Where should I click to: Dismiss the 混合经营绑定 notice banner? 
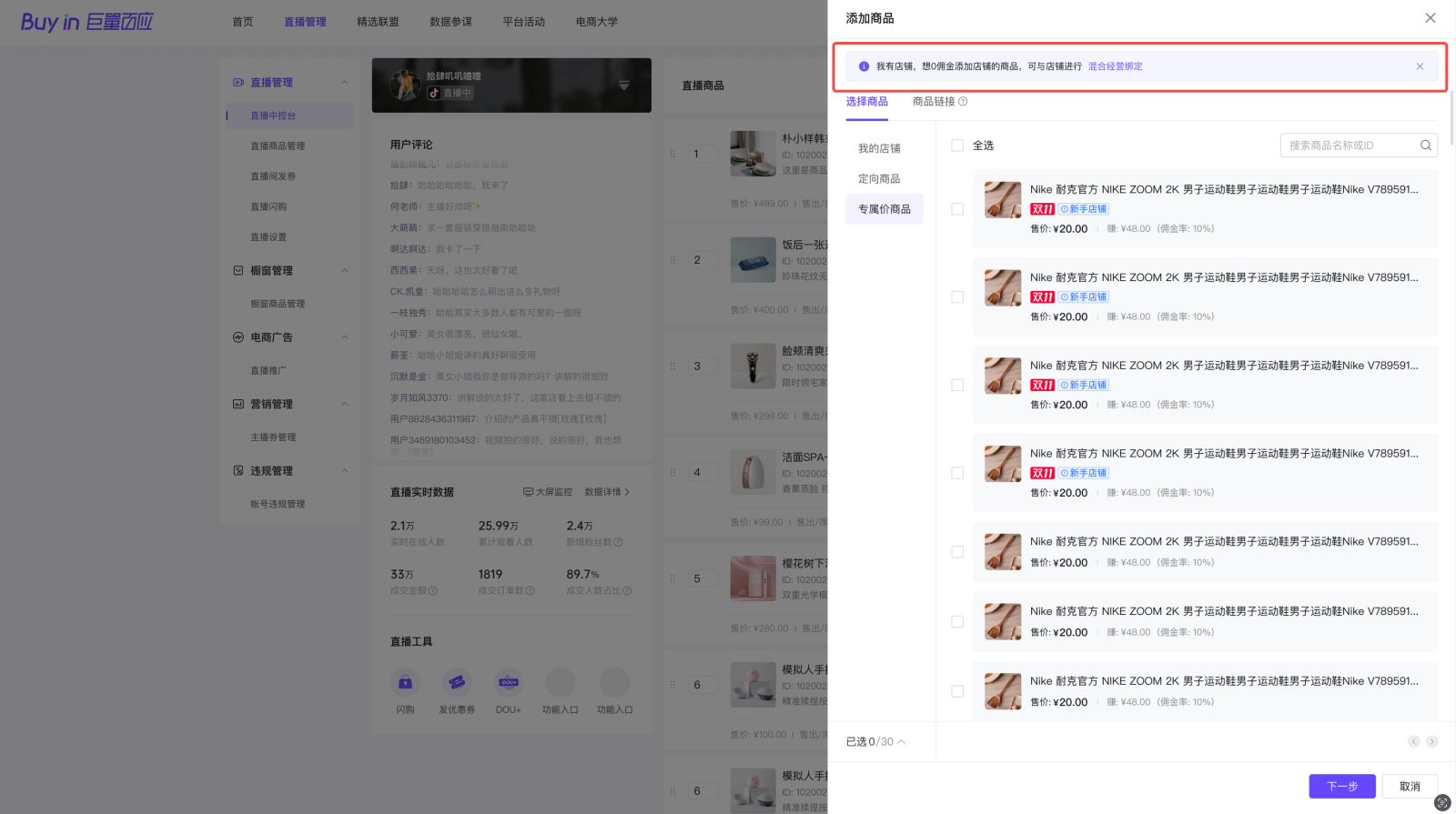click(1420, 66)
